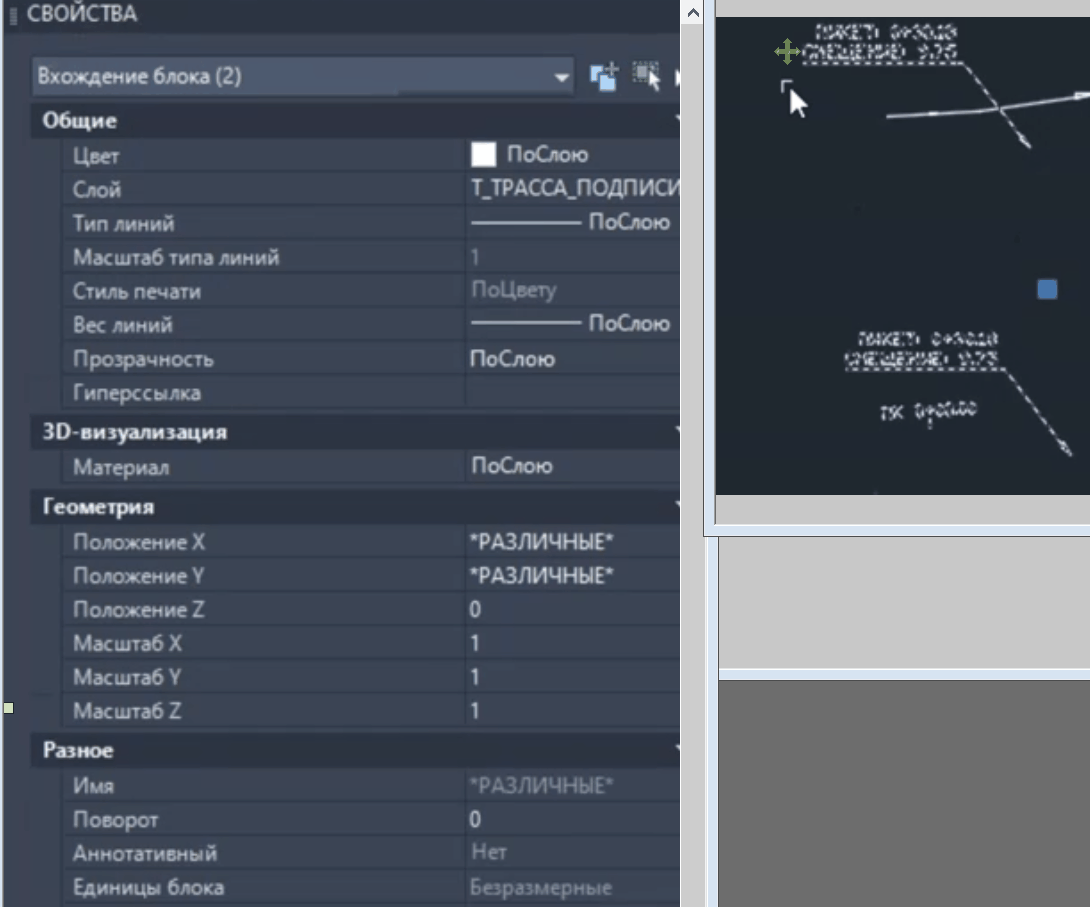1090x907 pixels.
Task: Click the scroll up arrow above drawing
Action: [x=691, y=13]
